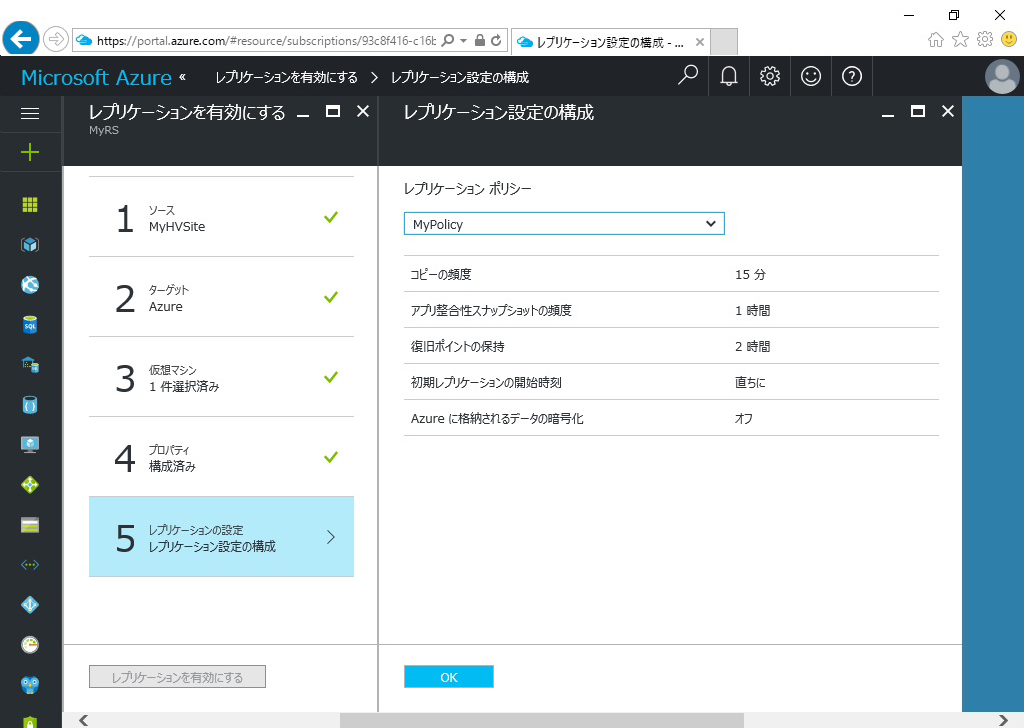Click the アプリ整合性スナップショットの頻度 label

[x=491, y=310]
